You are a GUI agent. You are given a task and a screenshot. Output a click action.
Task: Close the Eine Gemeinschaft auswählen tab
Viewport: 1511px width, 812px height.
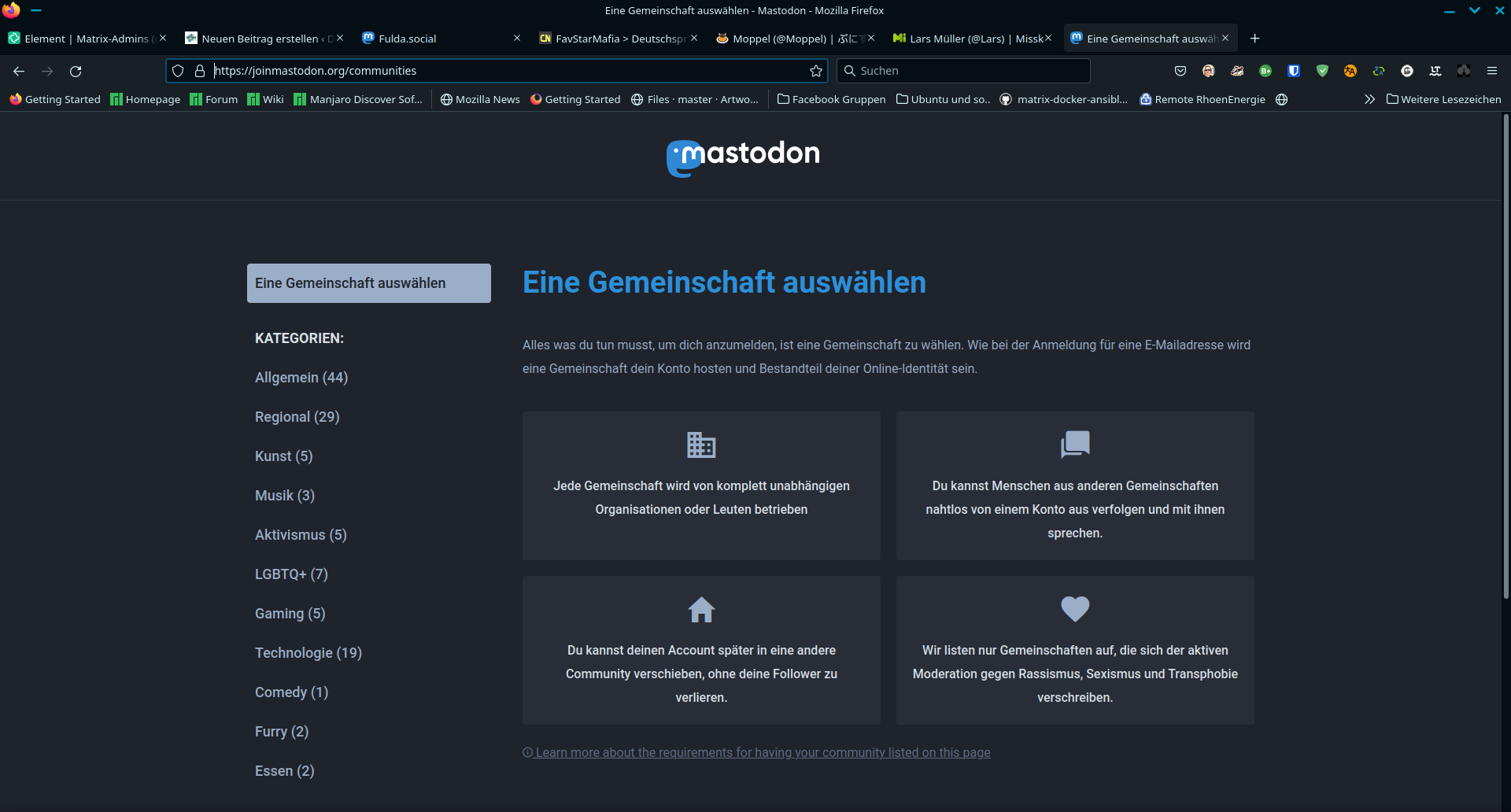pyautogui.click(x=1225, y=38)
